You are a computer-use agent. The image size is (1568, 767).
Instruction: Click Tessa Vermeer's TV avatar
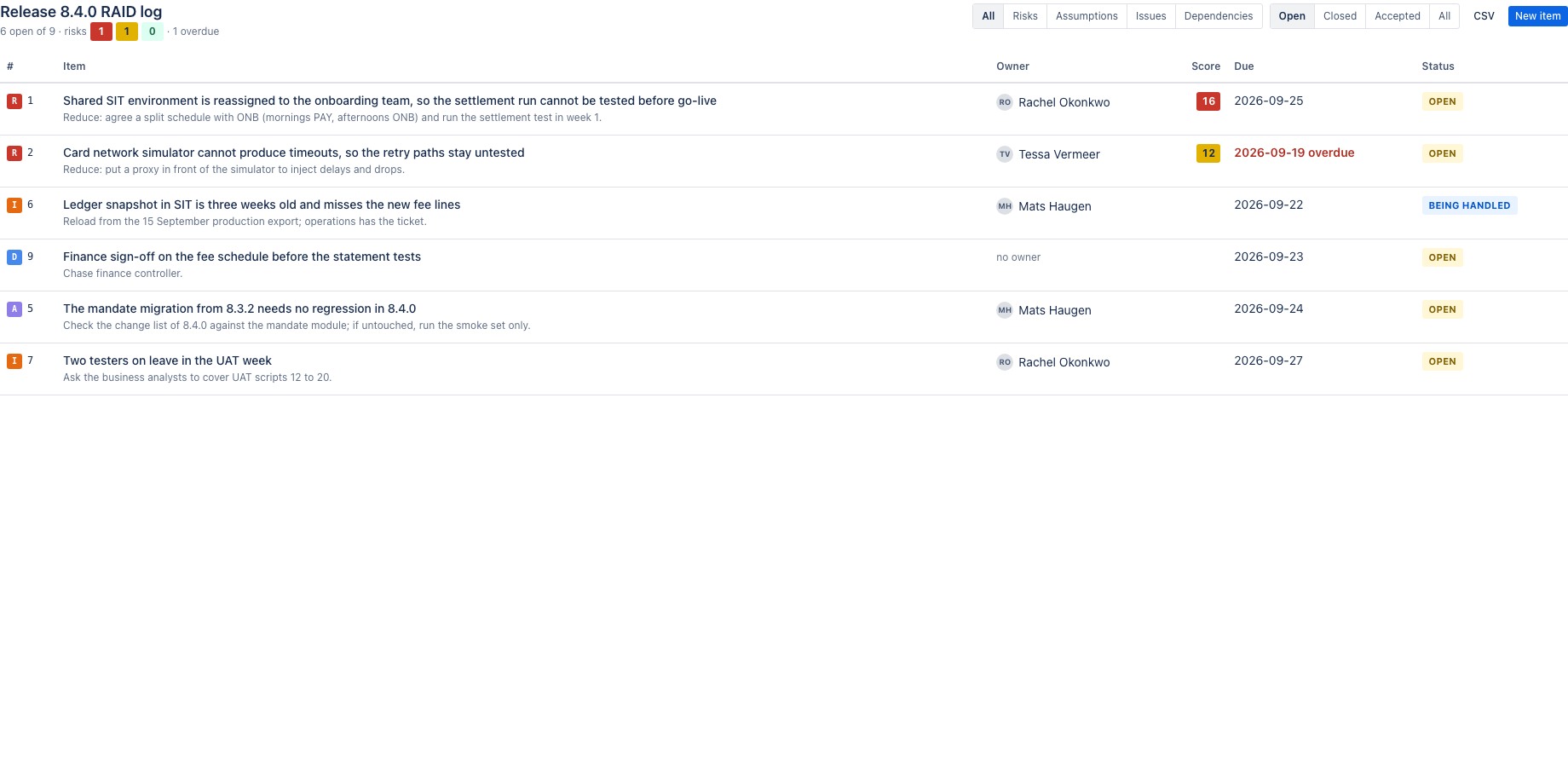[x=1005, y=154]
